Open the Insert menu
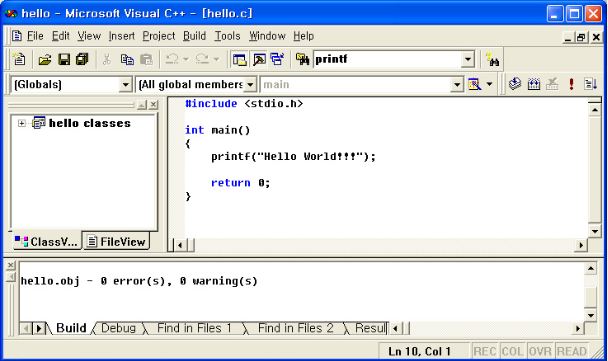Viewport: 608px width, 361px height. (121, 36)
